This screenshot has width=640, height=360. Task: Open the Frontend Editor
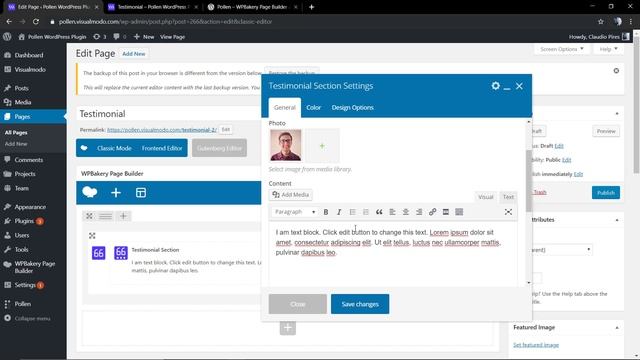(x=162, y=148)
